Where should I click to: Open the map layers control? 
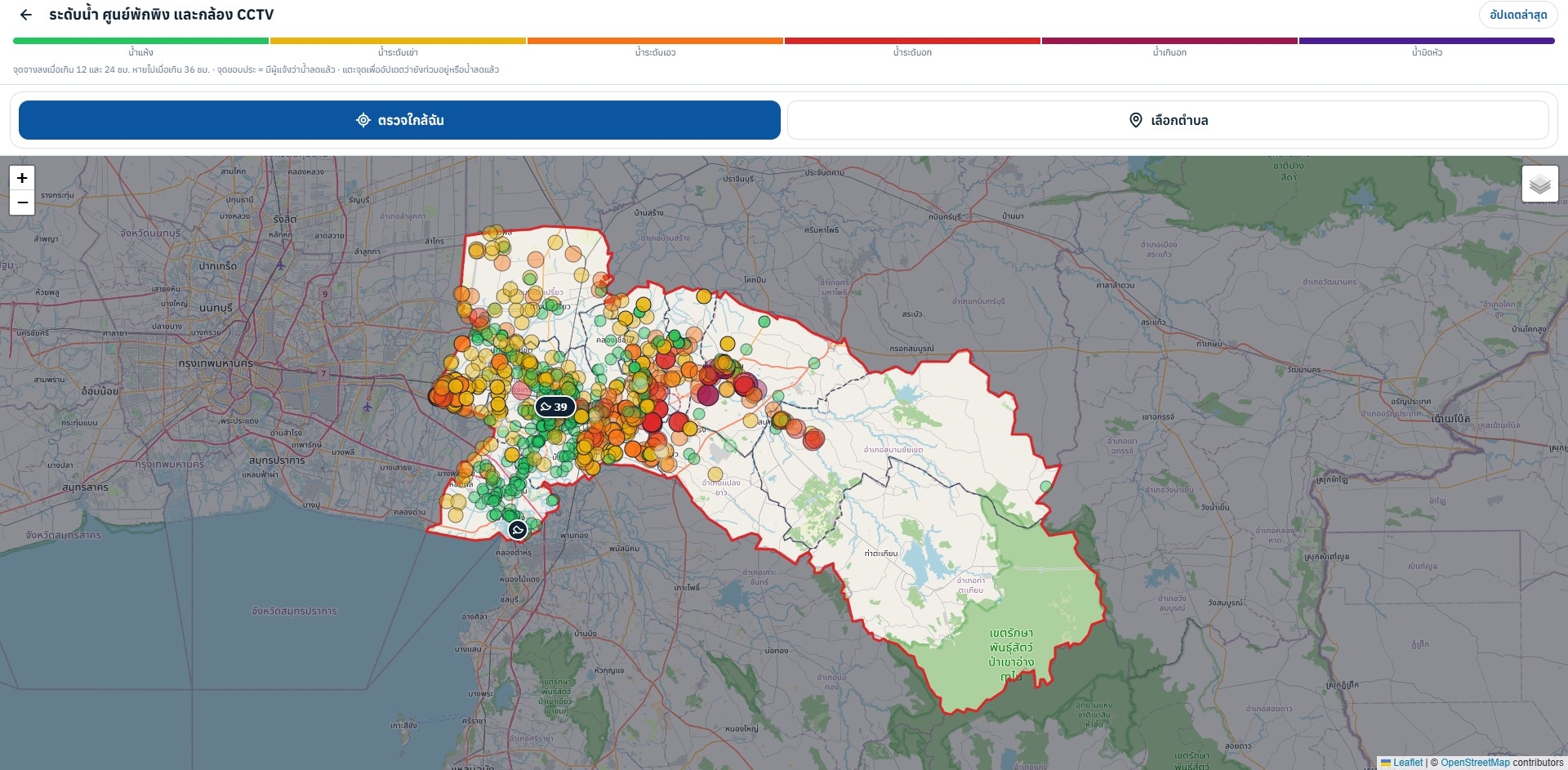1539,185
